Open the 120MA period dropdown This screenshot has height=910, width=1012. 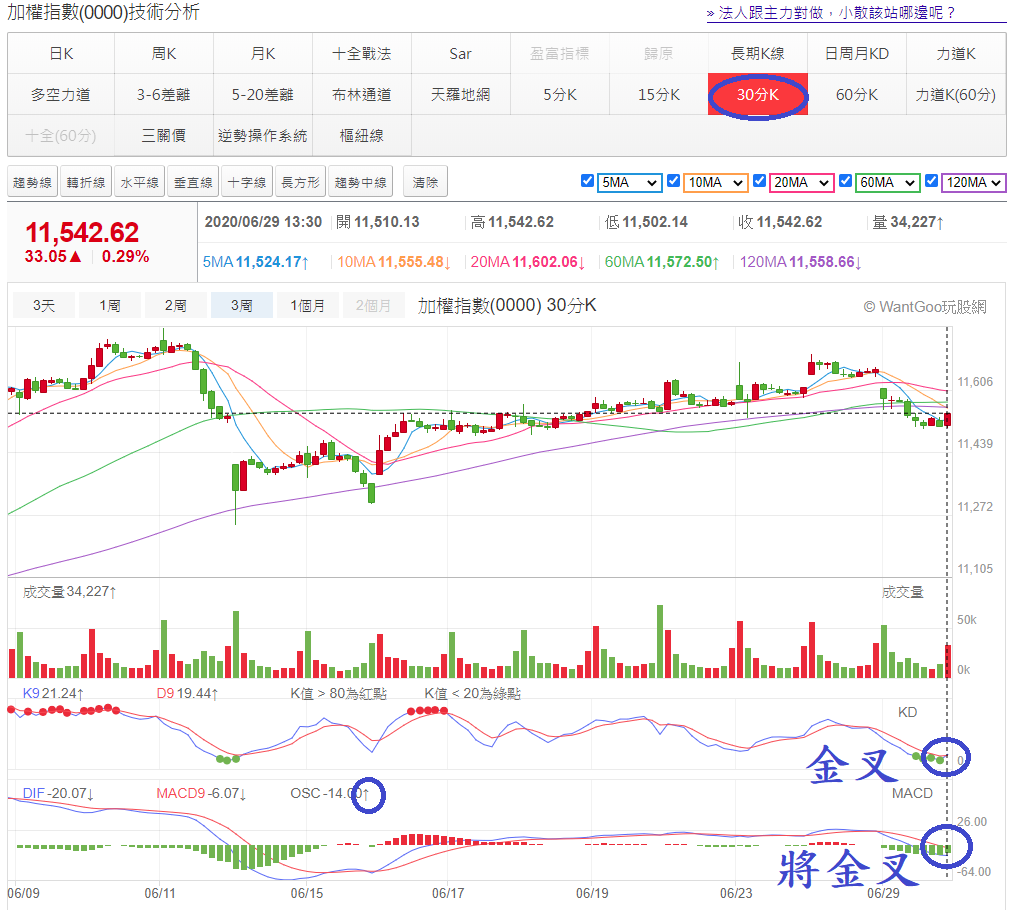(x=973, y=183)
